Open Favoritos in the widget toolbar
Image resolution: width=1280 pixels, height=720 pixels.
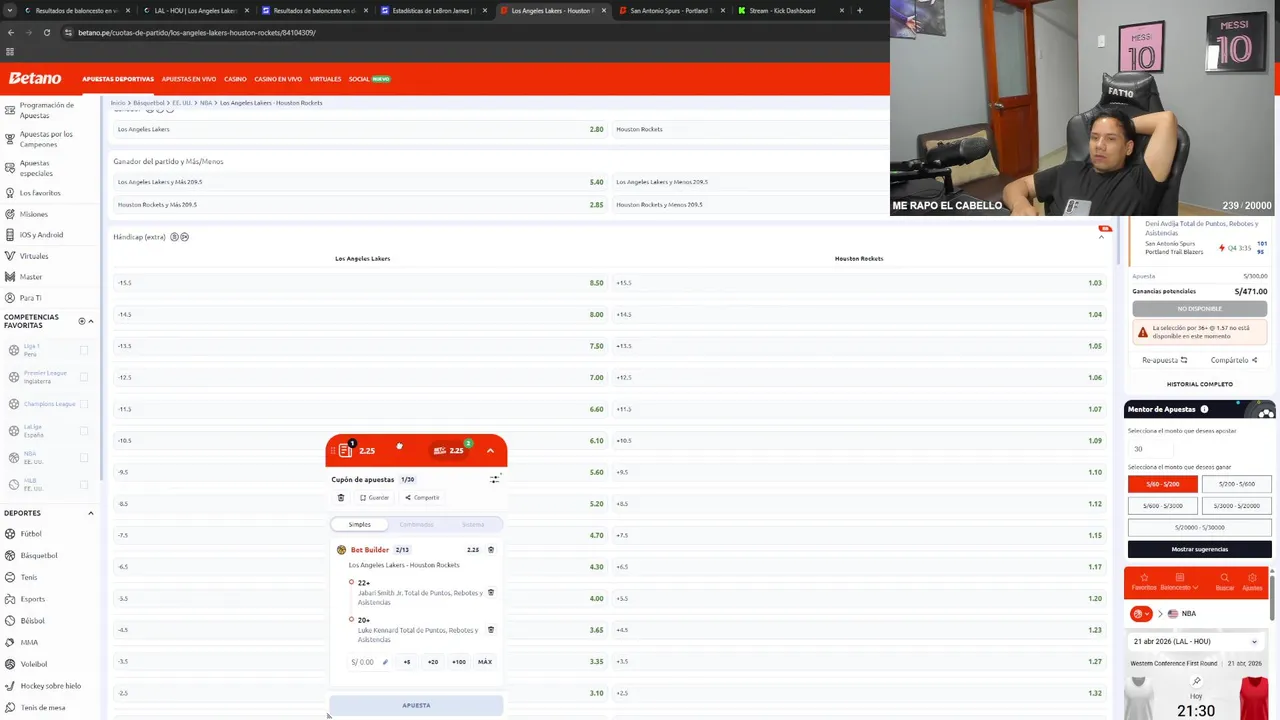[1144, 582]
